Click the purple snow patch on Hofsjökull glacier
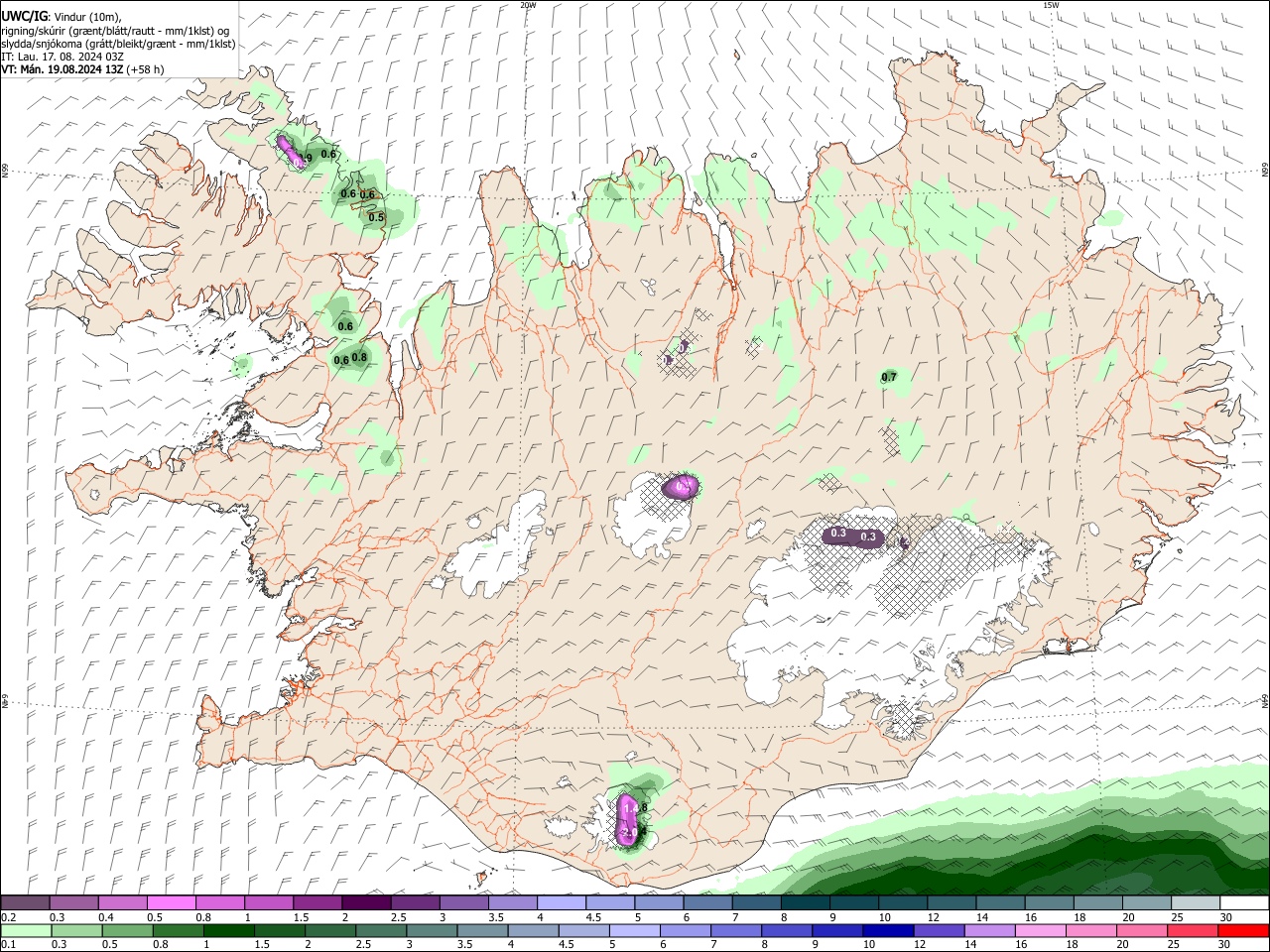 (x=681, y=486)
